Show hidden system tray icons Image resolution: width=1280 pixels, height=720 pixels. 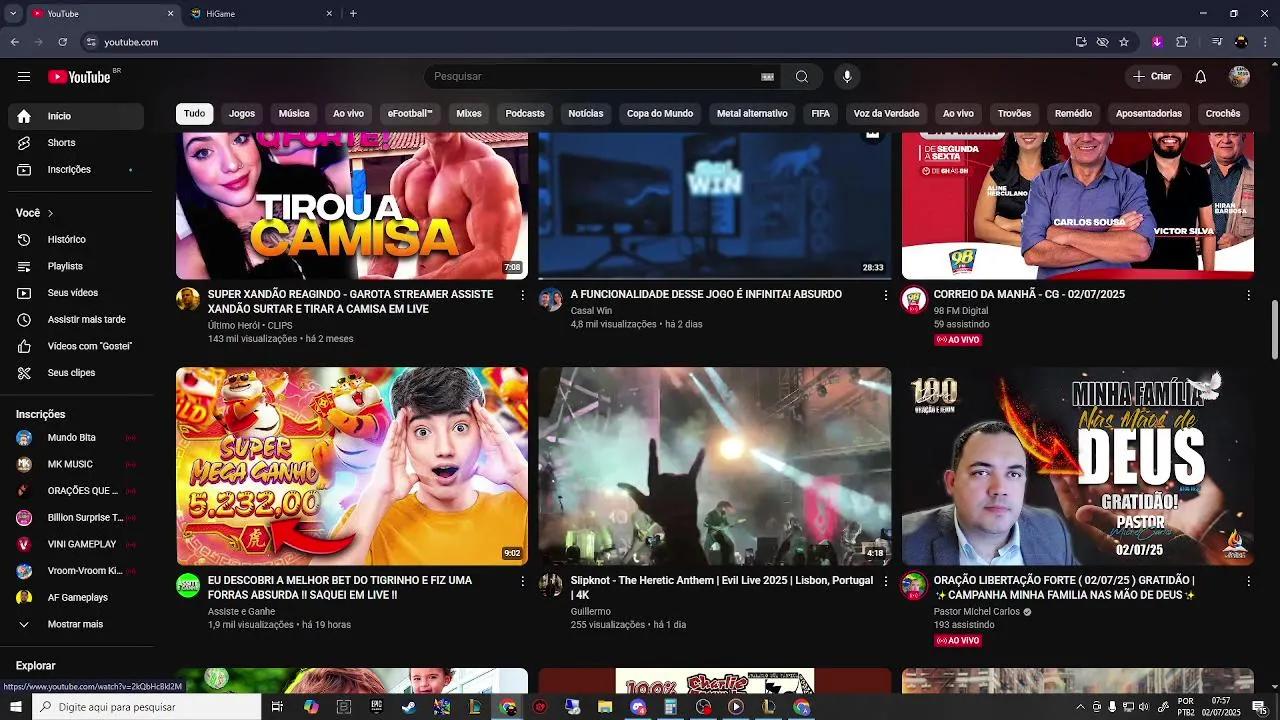click(1080, 707)
